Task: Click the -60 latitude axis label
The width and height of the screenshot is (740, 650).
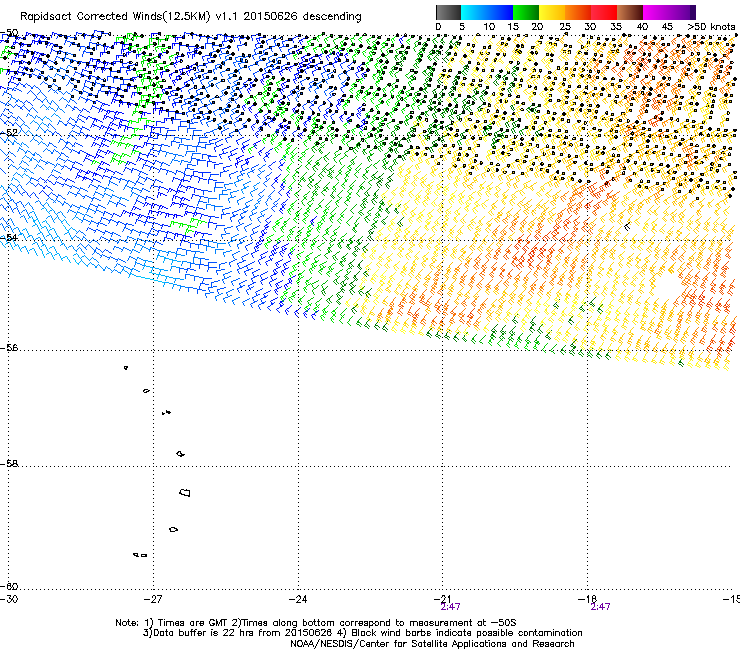Action: pyautogui.click(x=9, y=586)
